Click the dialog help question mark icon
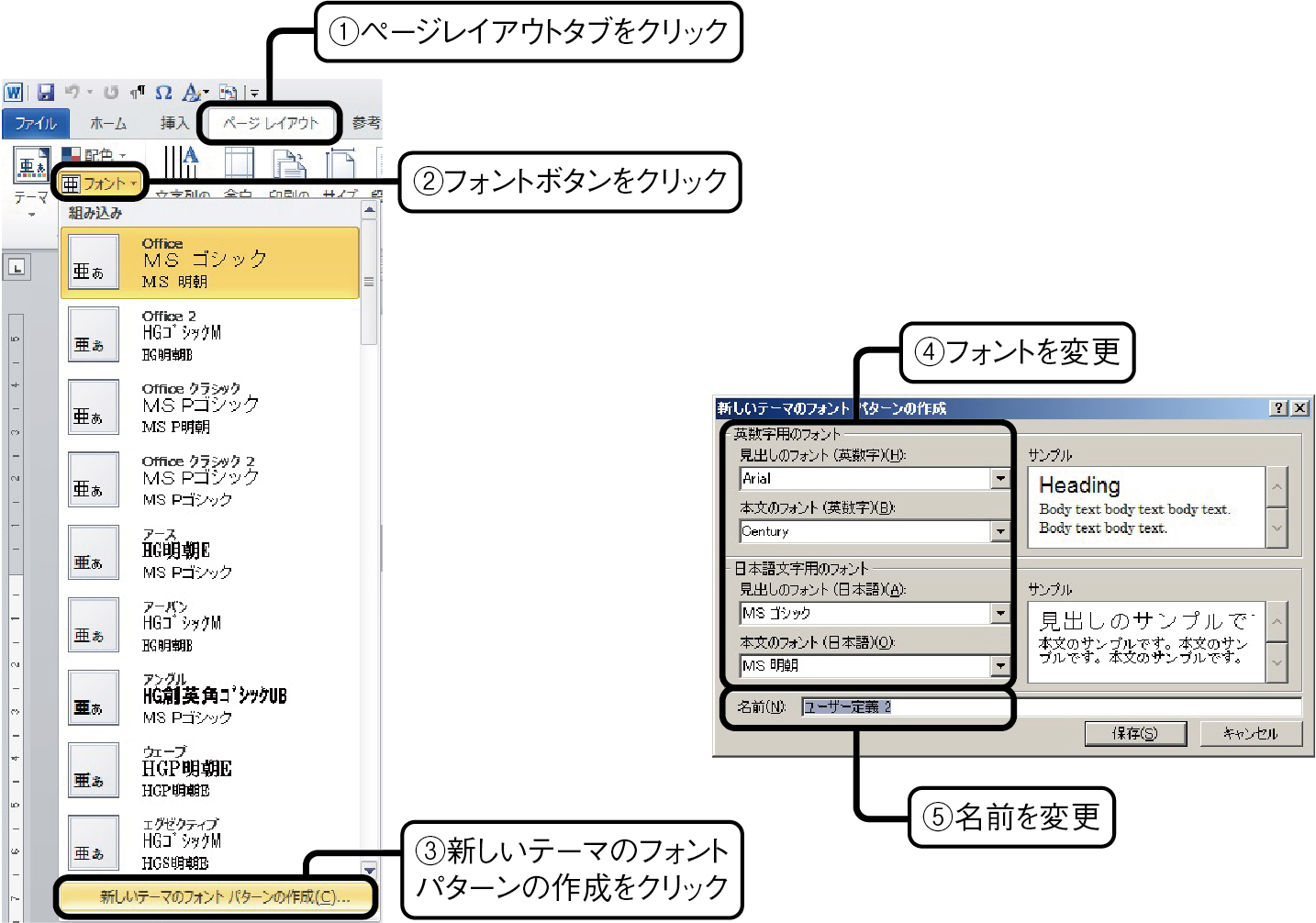1316x923 pixels. (x=1278, y=408)
